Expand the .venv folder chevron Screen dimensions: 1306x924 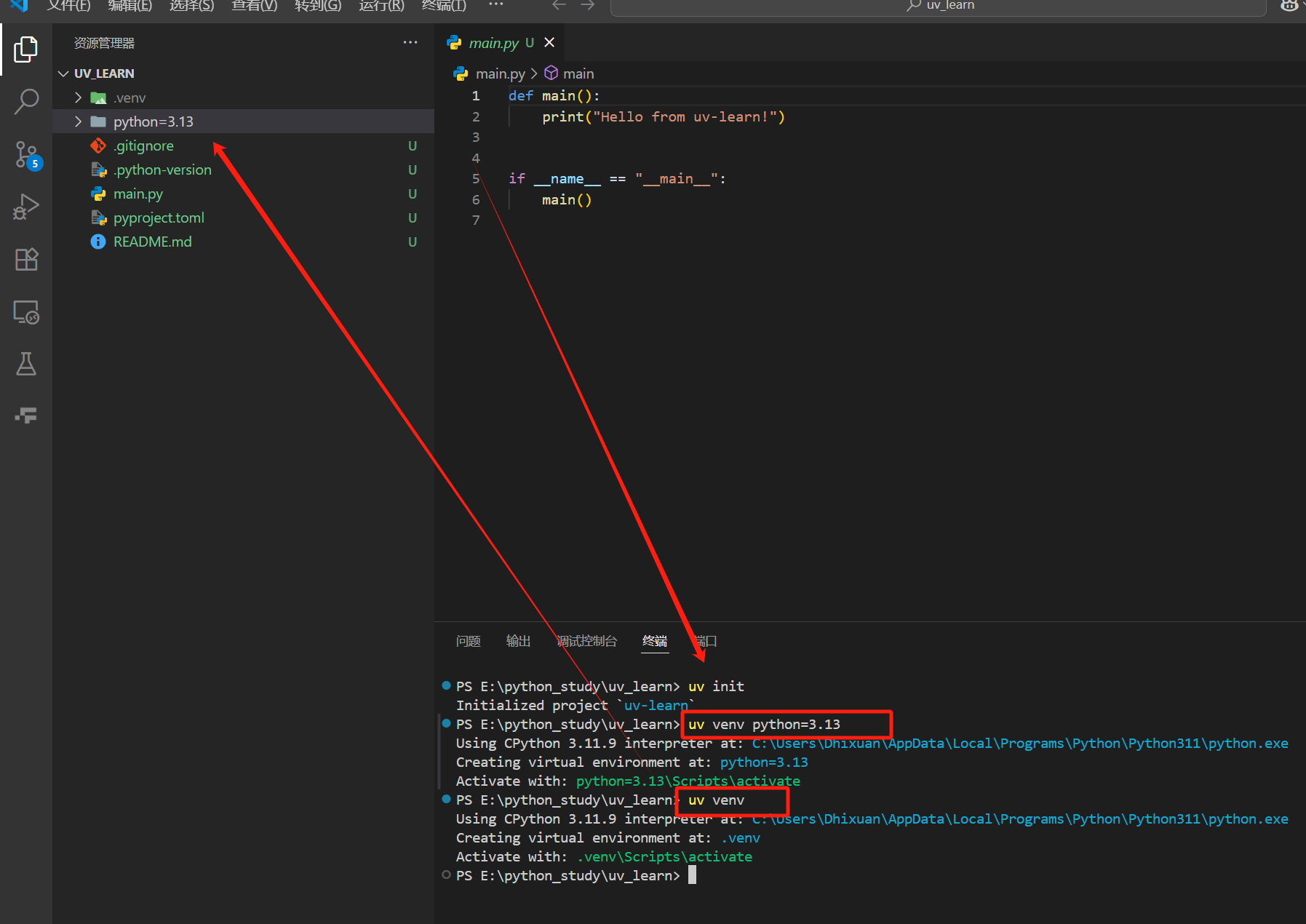[78, 97]
